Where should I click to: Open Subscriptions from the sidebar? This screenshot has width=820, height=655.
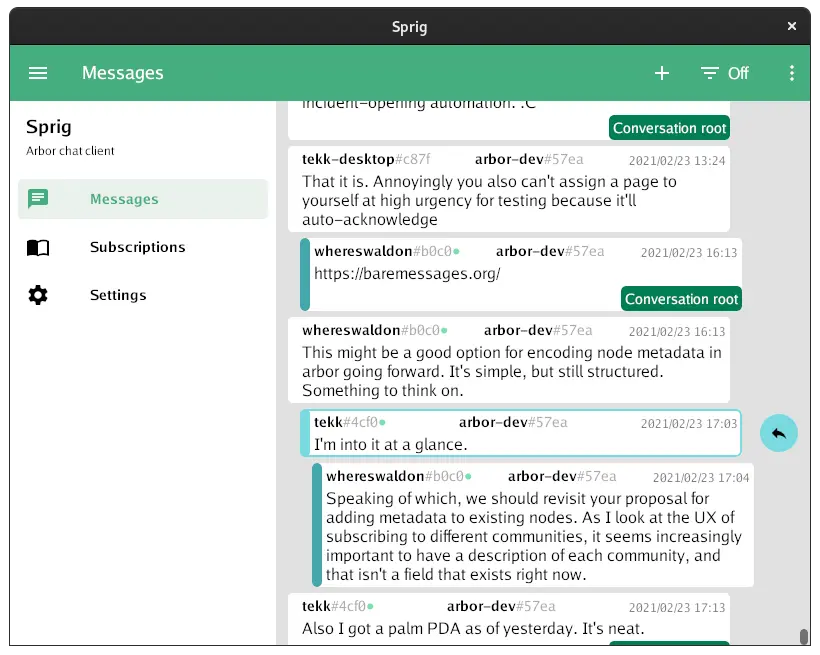click(143, 247)
